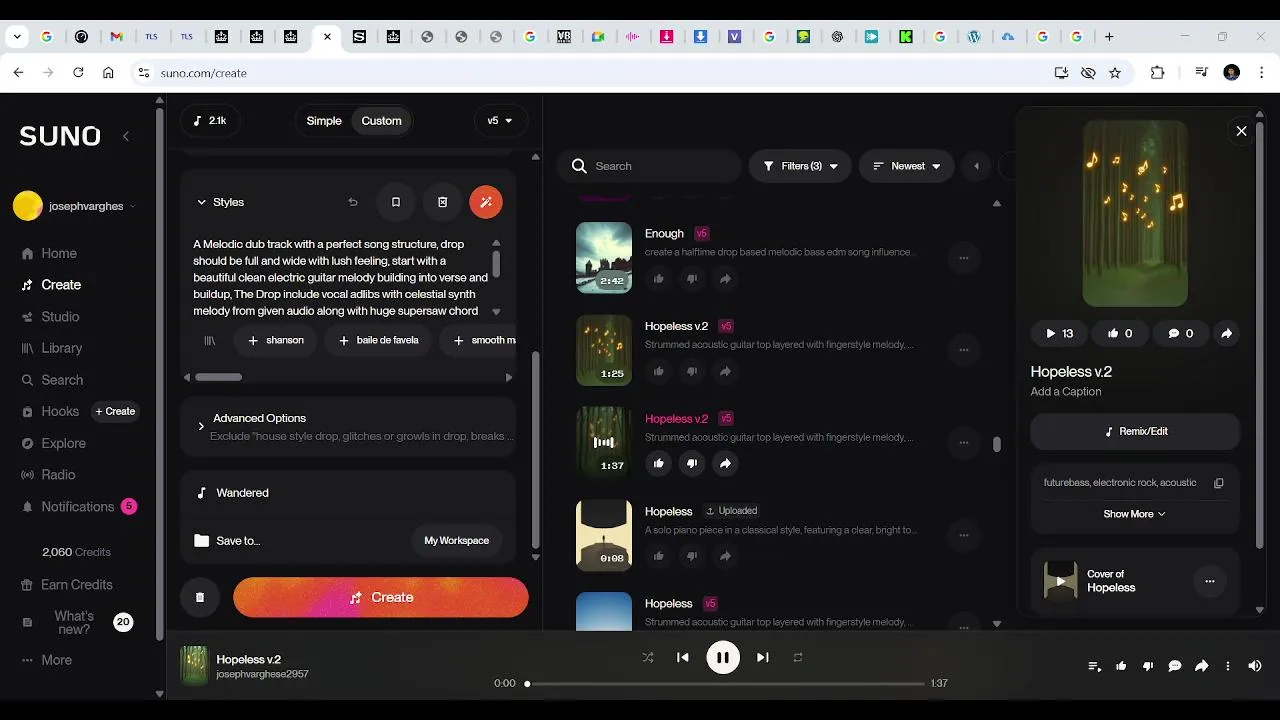
Task: Open the v5 model version dropdown
Action: 500,121
